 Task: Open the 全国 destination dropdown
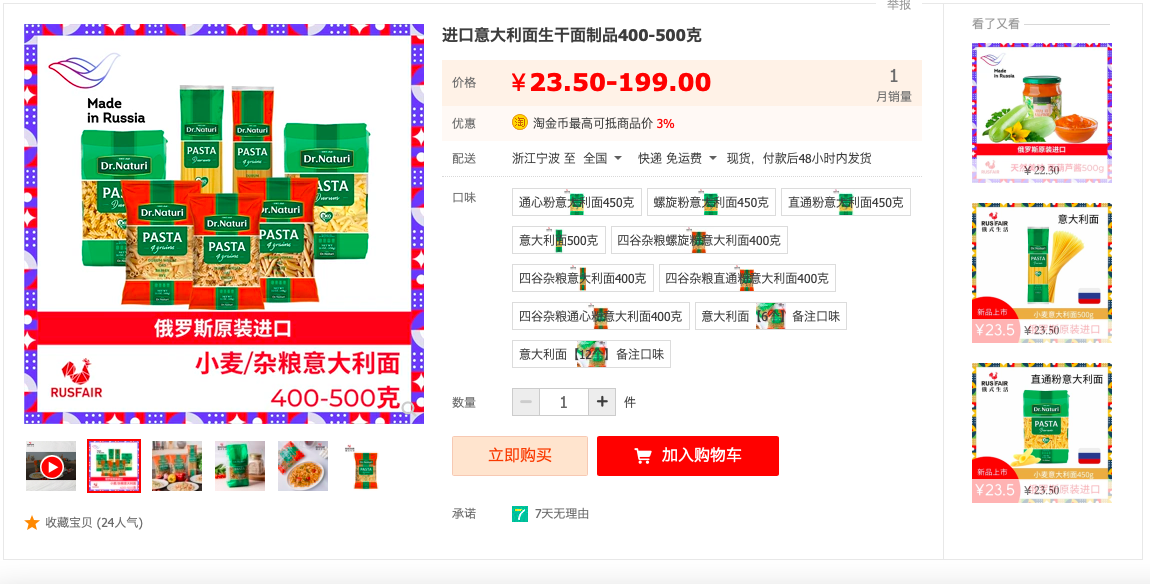click(603, 158)
